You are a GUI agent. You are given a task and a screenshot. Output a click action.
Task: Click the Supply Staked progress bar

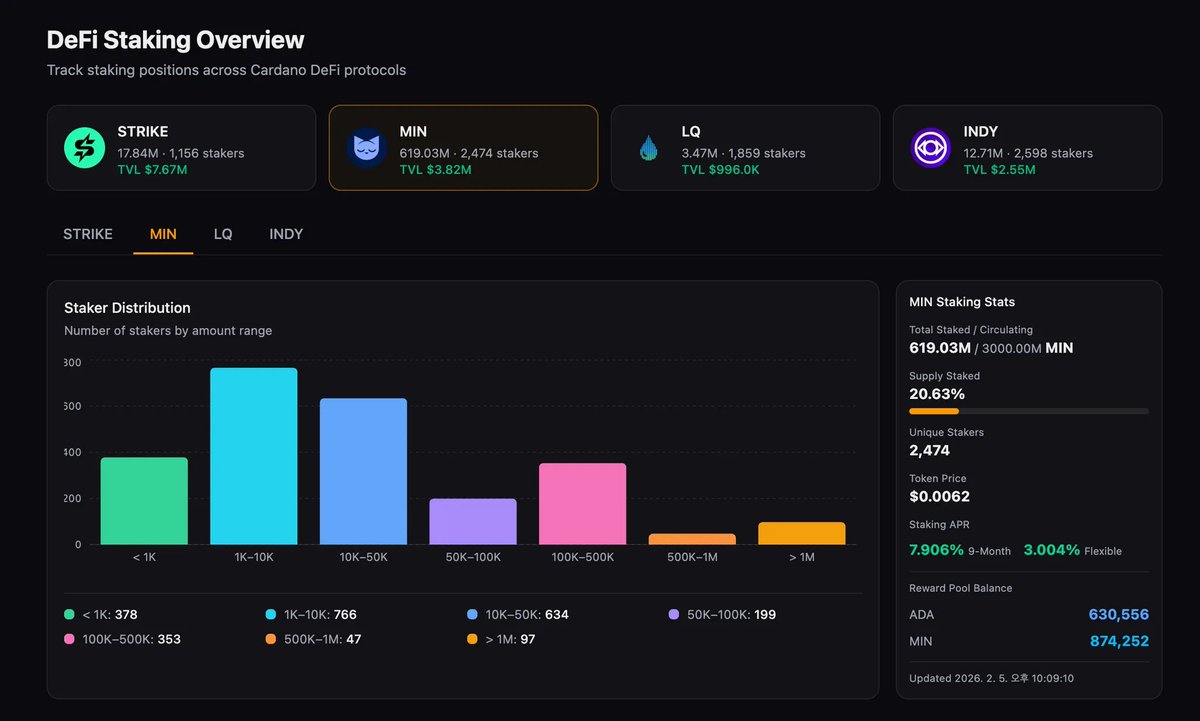coord(1028,411)
